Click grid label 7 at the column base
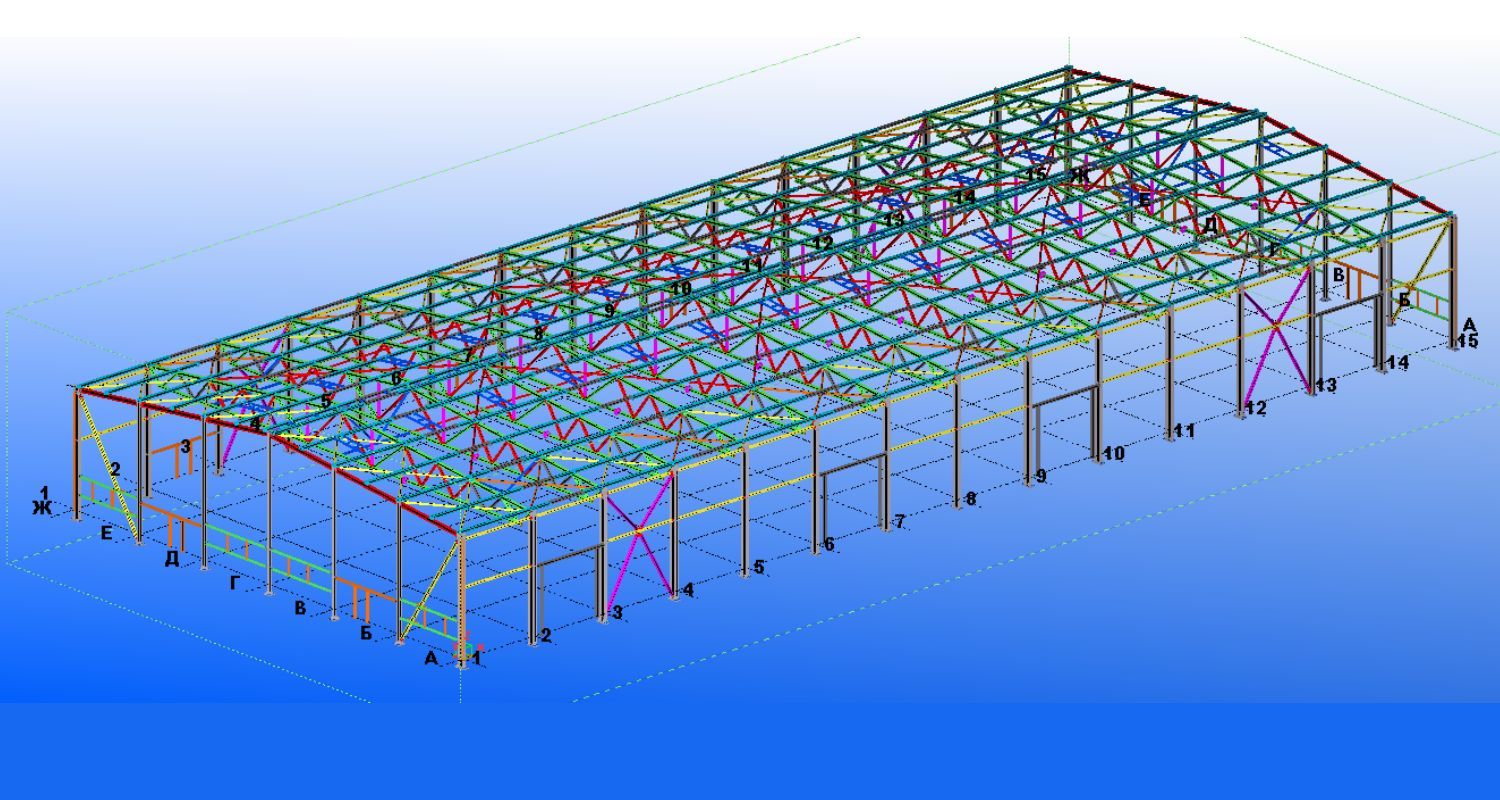 coord(899,522)
